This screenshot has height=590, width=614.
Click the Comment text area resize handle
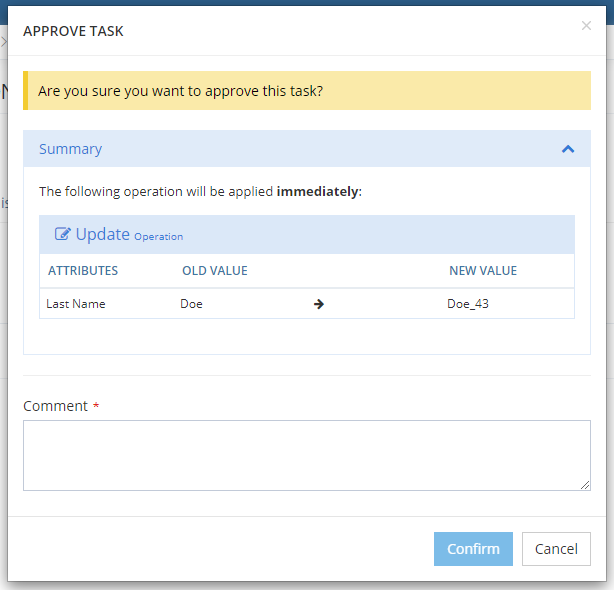click(585, 485)
